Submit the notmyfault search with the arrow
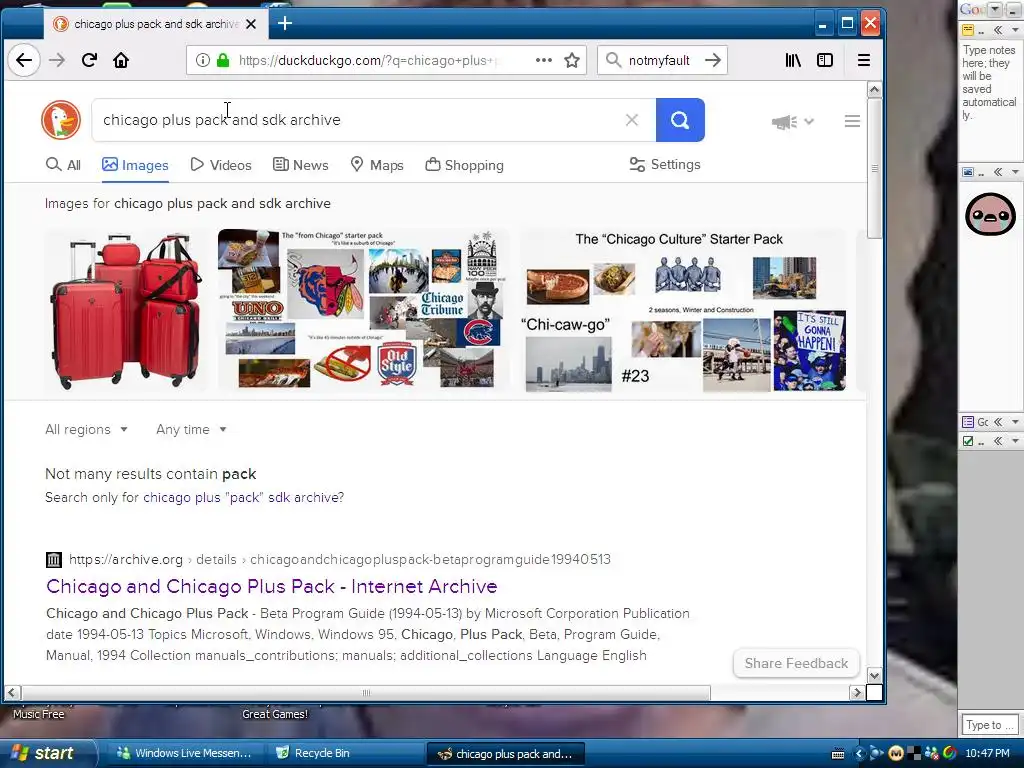Screen dimensions: 1024x768 click(713, 60)
